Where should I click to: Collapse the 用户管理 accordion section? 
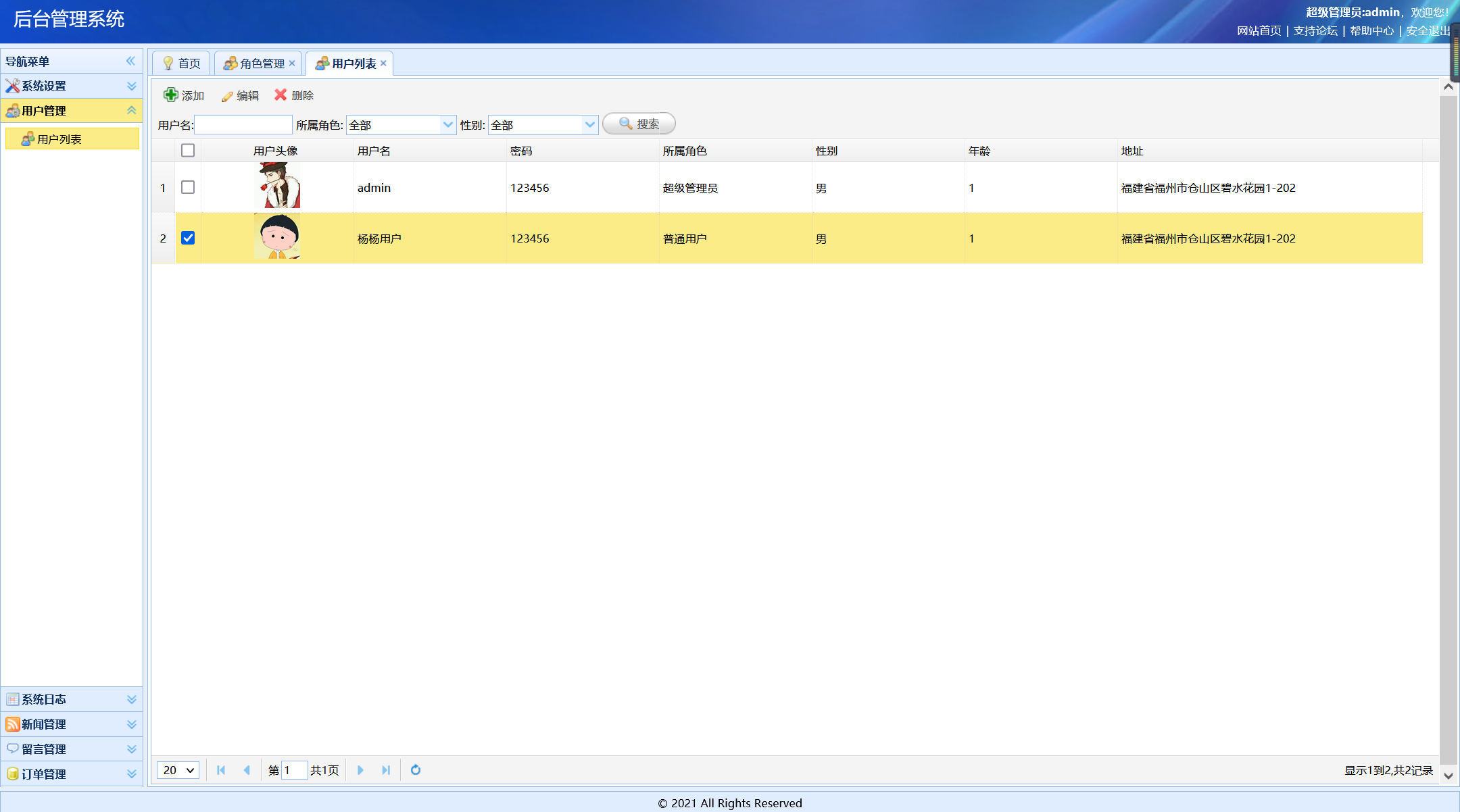click(132, 111)
